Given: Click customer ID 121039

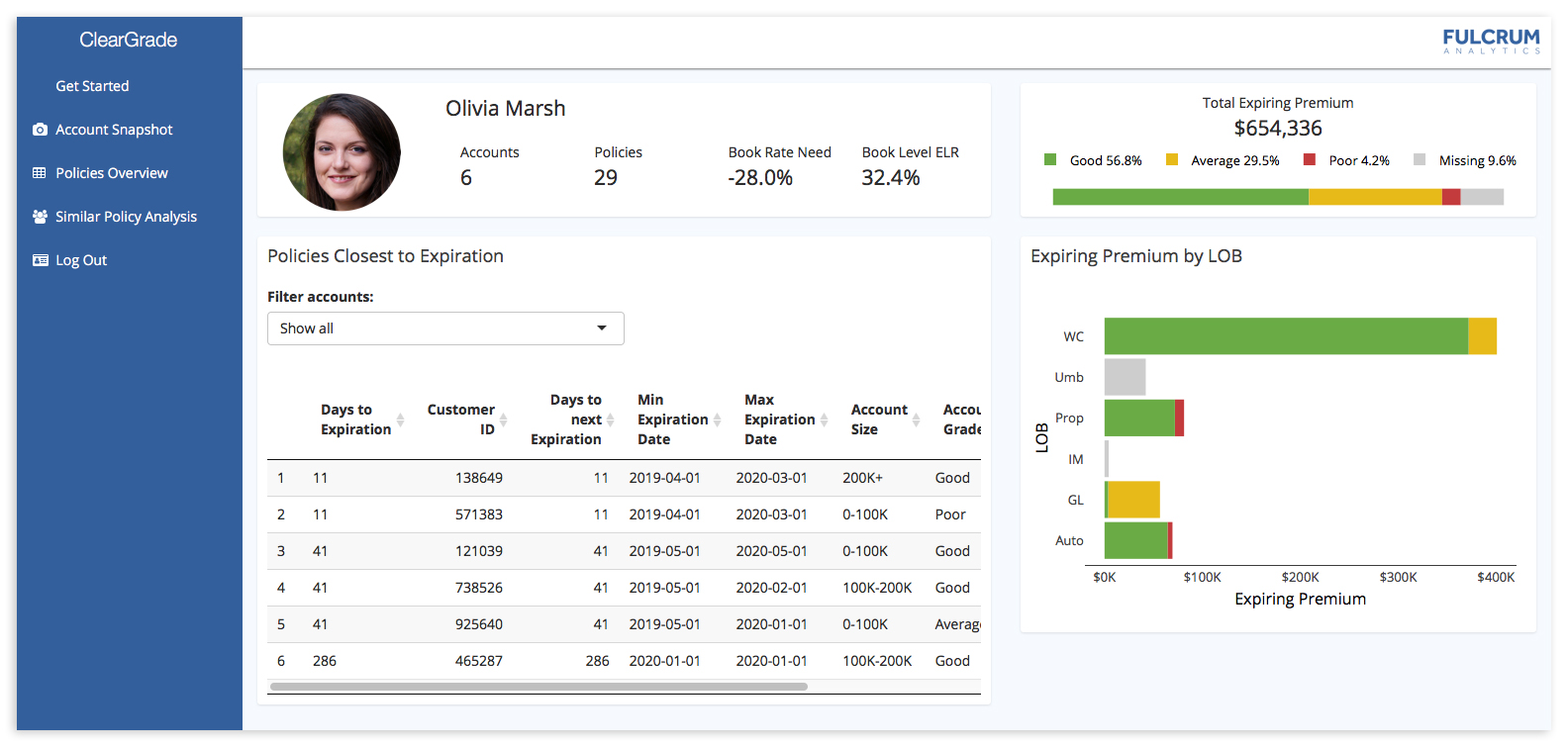Looking at the screenshot, I should [x=479, y=551].
